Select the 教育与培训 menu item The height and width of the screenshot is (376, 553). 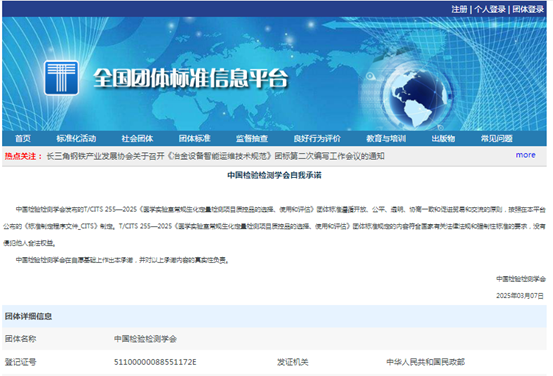pyautogui.click(x=386, y=139)
